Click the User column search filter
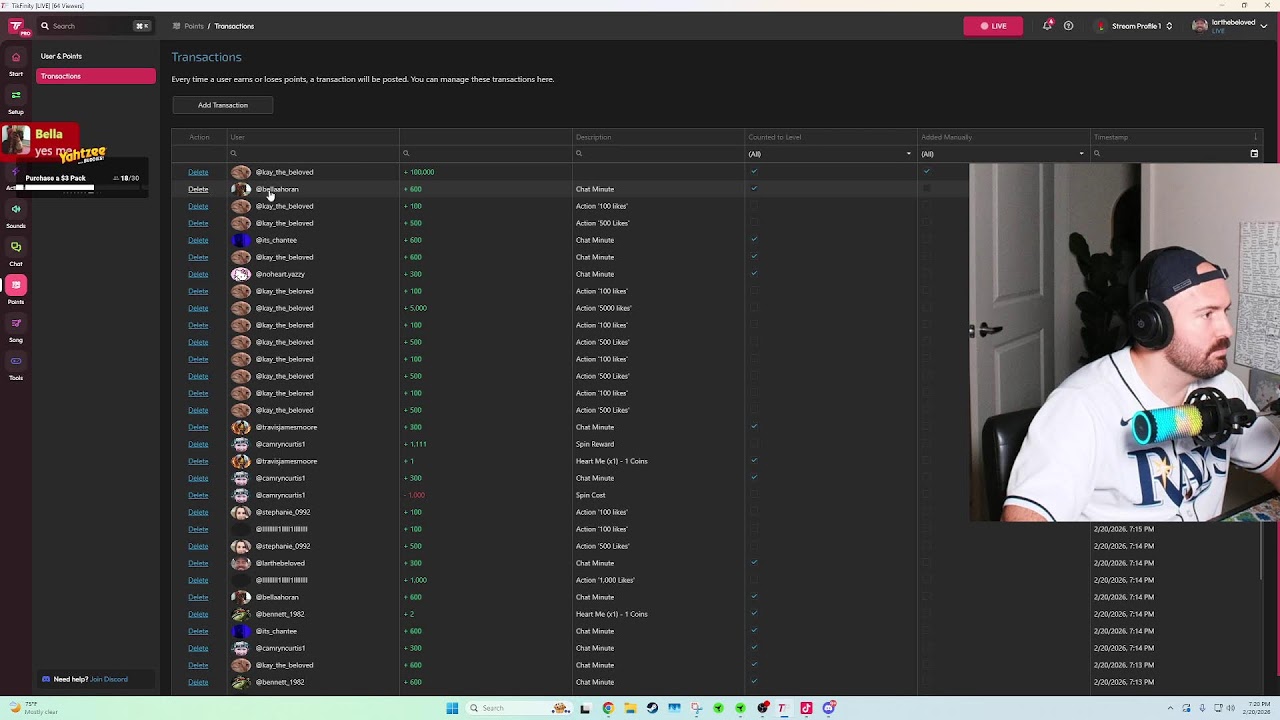This screenshot has width=1280, height=720. (x=313, y=154)
